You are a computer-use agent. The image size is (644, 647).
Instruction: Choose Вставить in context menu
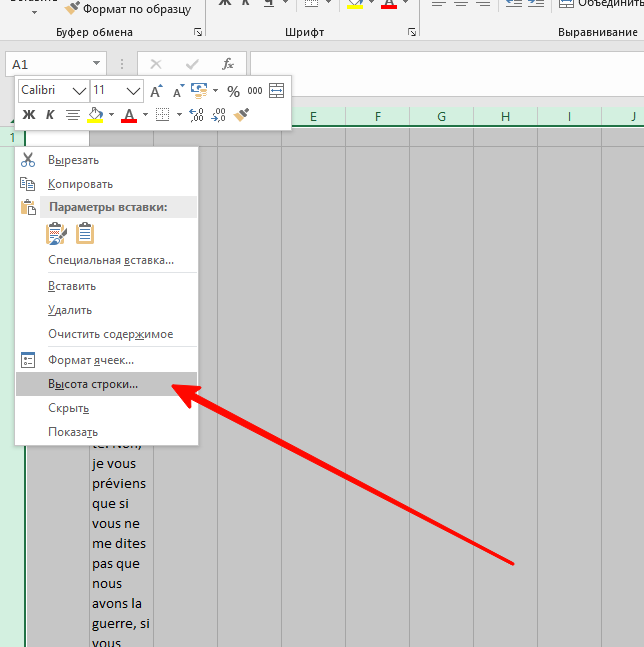[x=106, y=286]
